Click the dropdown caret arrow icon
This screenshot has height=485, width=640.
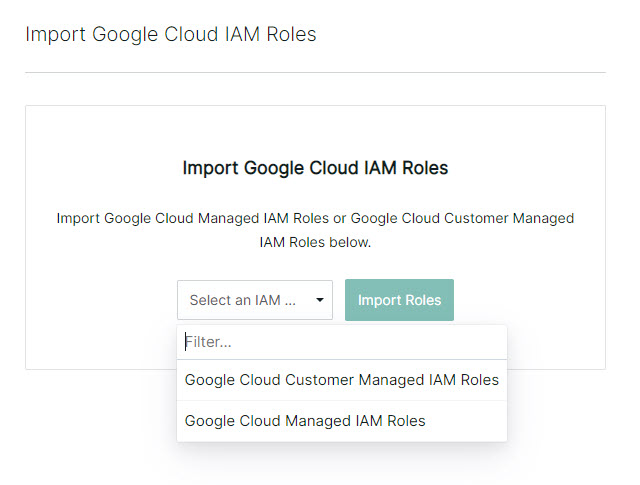coord(320,300)
